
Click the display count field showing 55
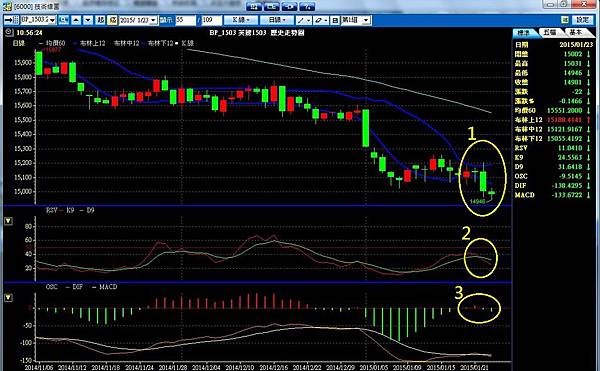[186, 20]
